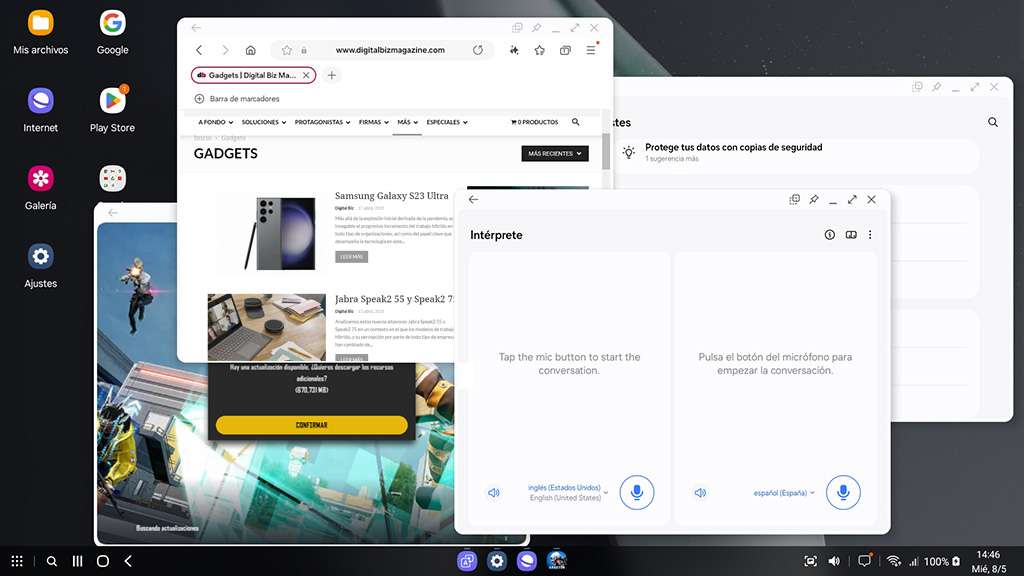Image resolution: width=1024 pixels, height=576 pixels.
Task: Open browser hamburger menu
Action: pyautogui.click(x=591, y=50)
